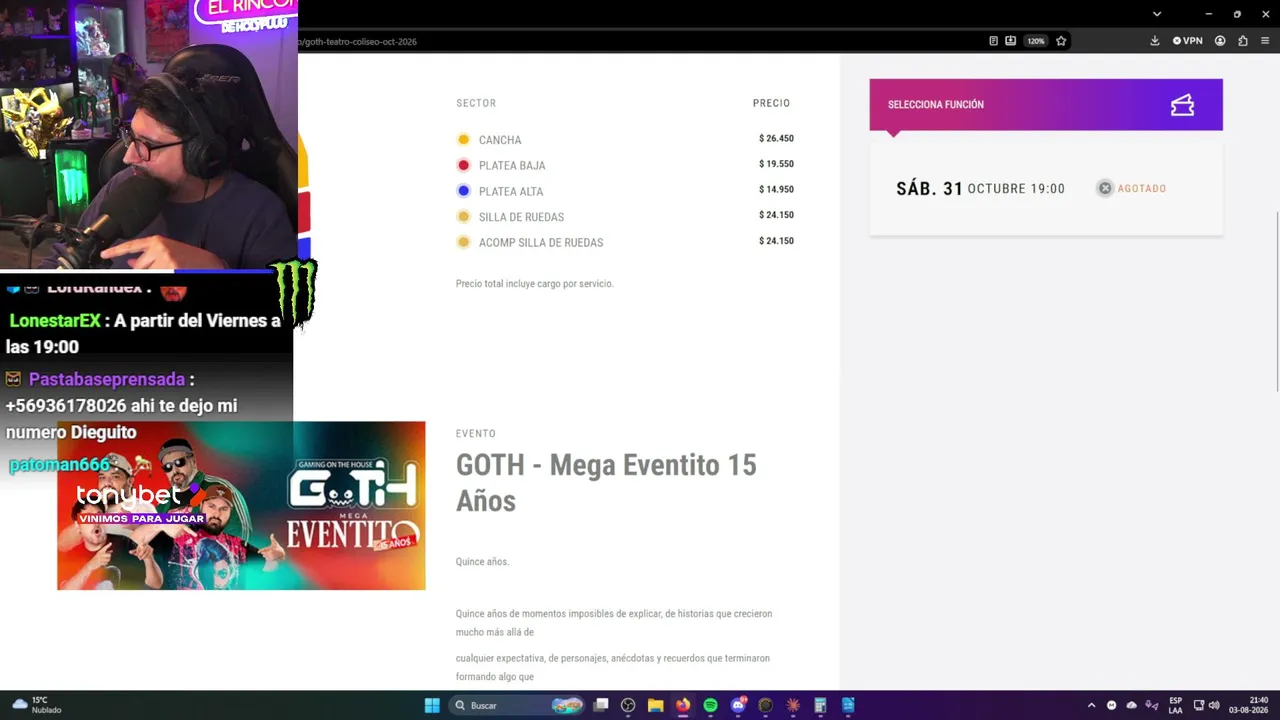The image size is (1280, 720).
Task: Click the install/save page icon in address bar
Action: pyautogui.click(x=1010, y=41)
